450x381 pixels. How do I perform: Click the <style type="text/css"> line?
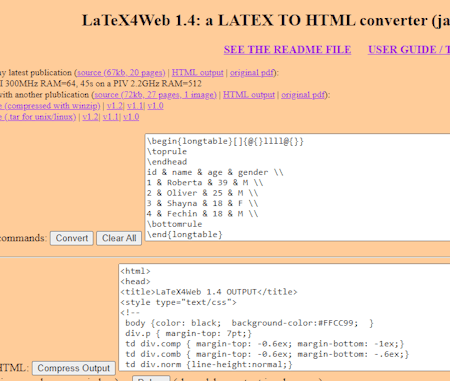coord(178,302)
